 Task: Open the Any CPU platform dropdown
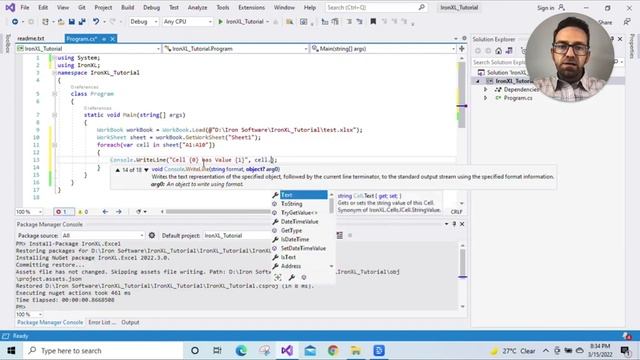tap(187, 22)
